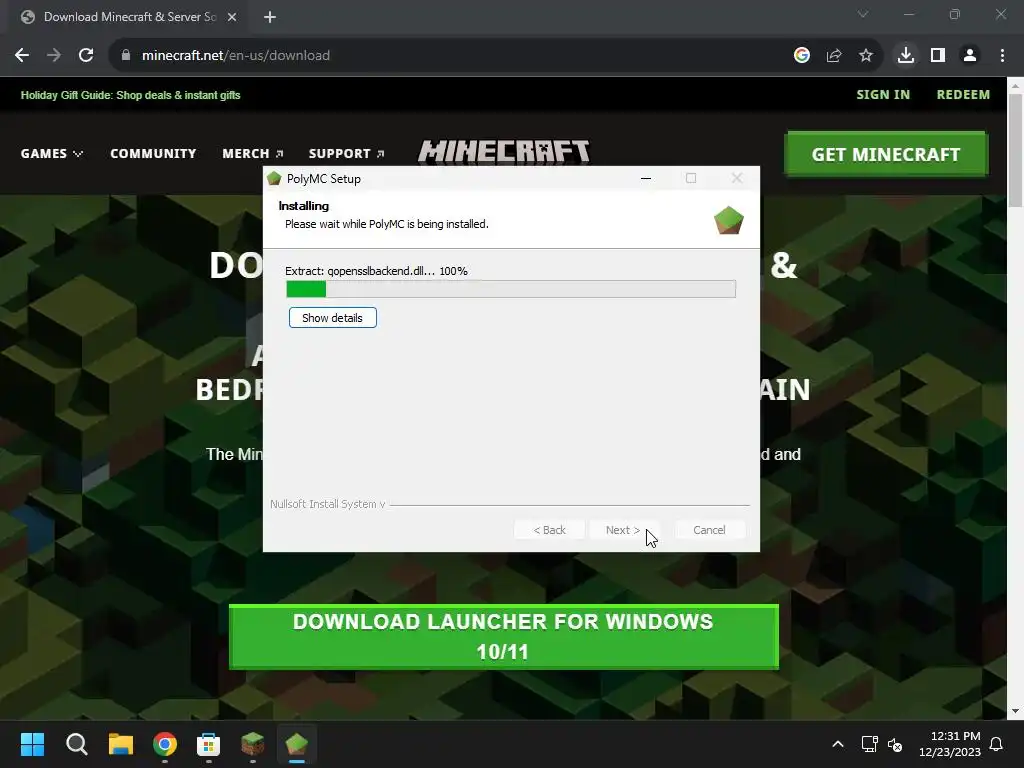Open the COMMUNITY menu item
Viewport: 1024px width, 768px height.
coord(153,153)
